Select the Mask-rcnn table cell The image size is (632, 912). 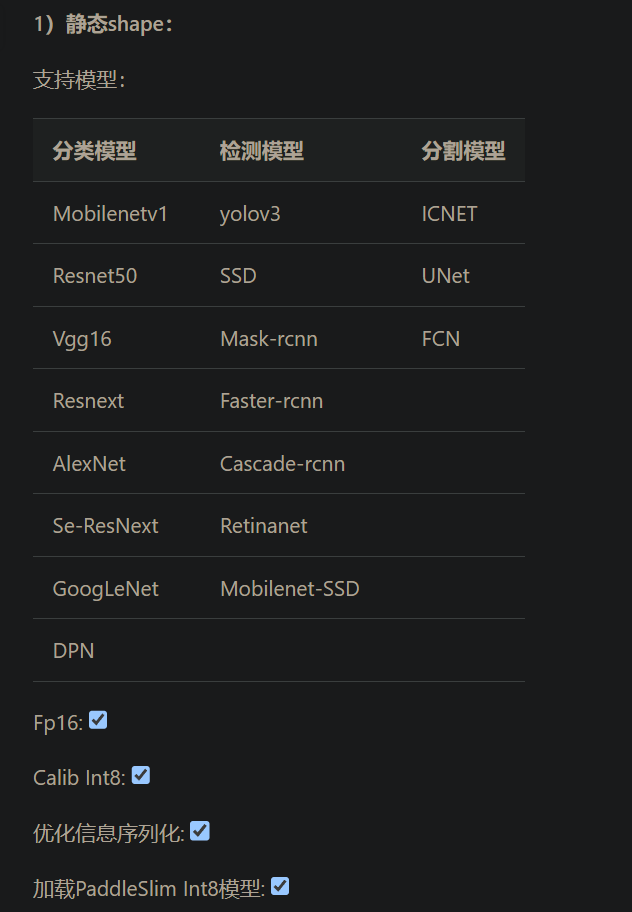tap(268, 338)
